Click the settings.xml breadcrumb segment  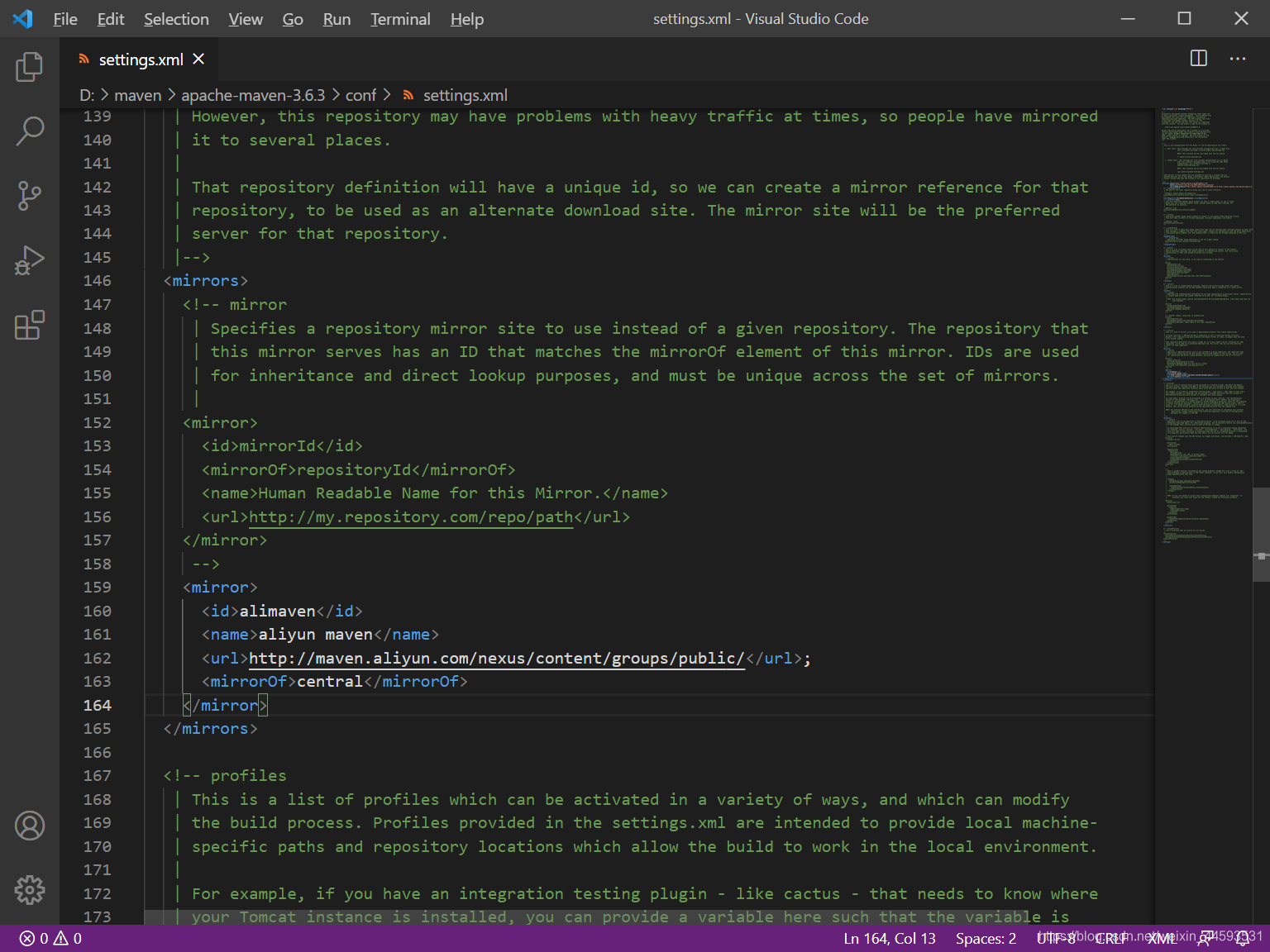click(x=466, y=95)
